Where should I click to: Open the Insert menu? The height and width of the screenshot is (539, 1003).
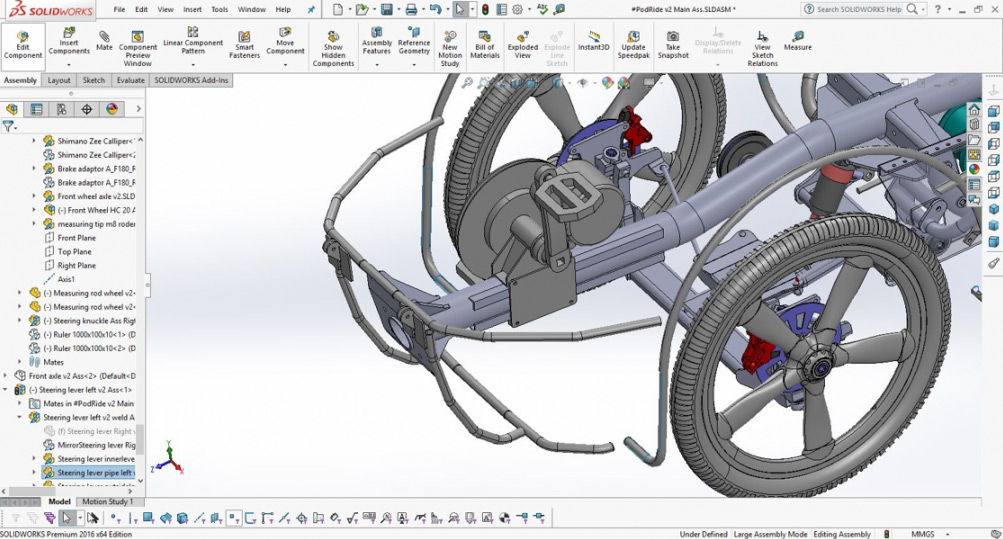tap(193, 10)
